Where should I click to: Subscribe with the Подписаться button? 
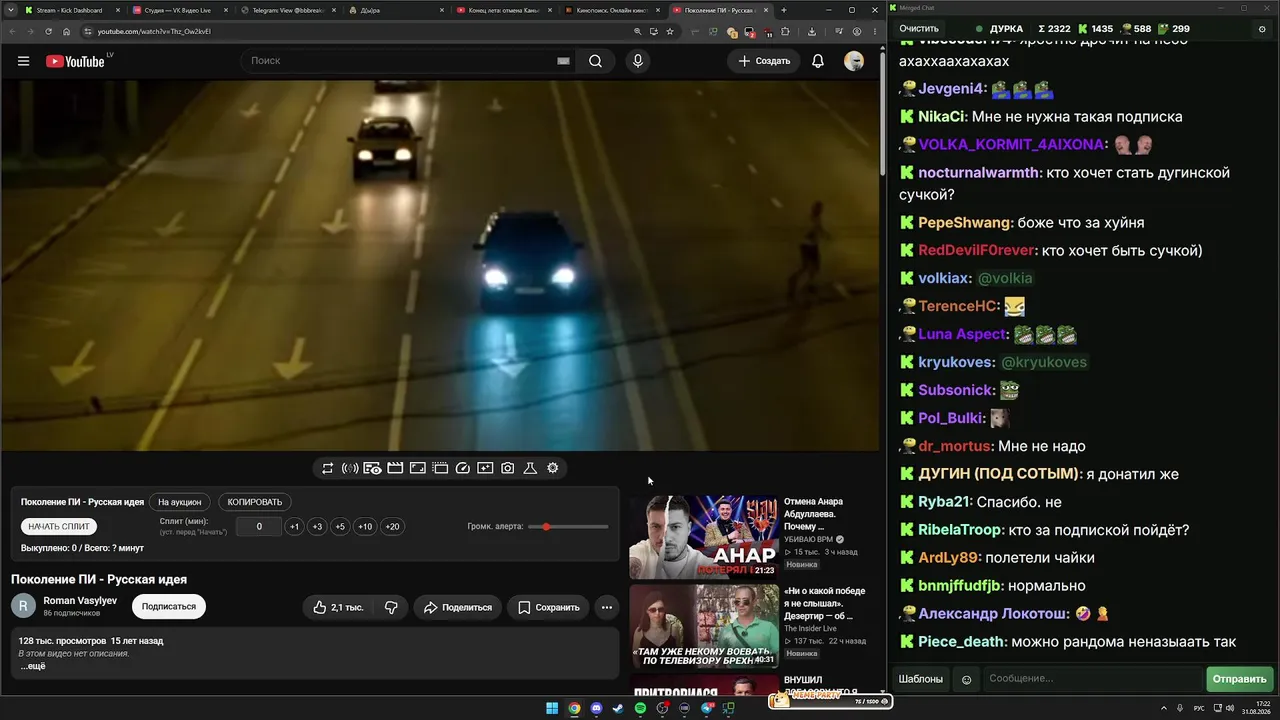168,606
